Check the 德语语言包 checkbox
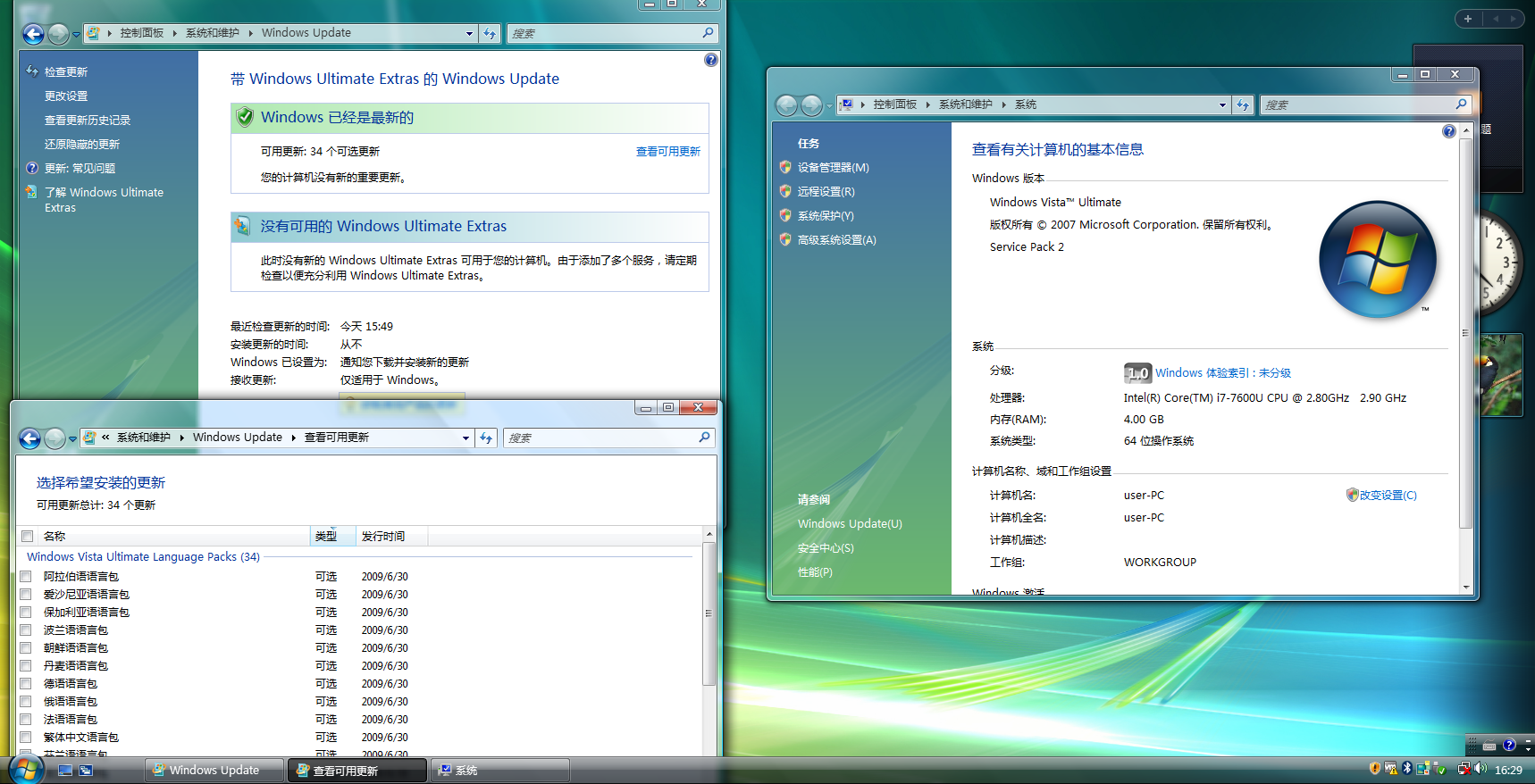This screenshot has width=1535, height=784. (x=26, y=684)
